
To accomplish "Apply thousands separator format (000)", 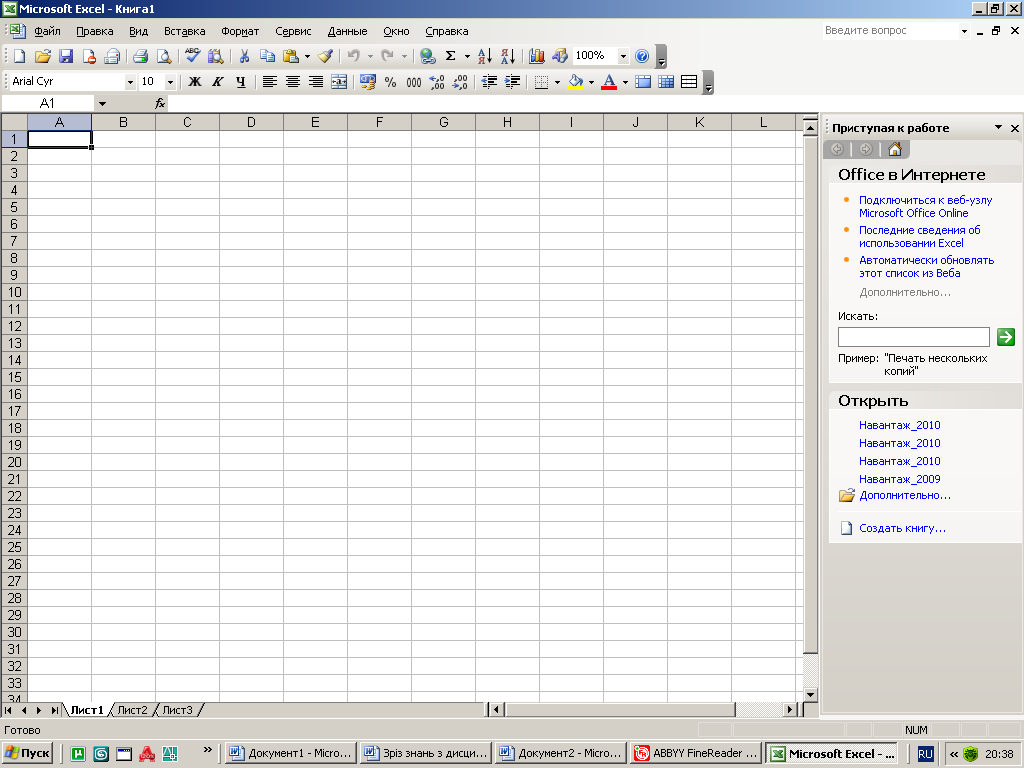I will tap(413, 82).
